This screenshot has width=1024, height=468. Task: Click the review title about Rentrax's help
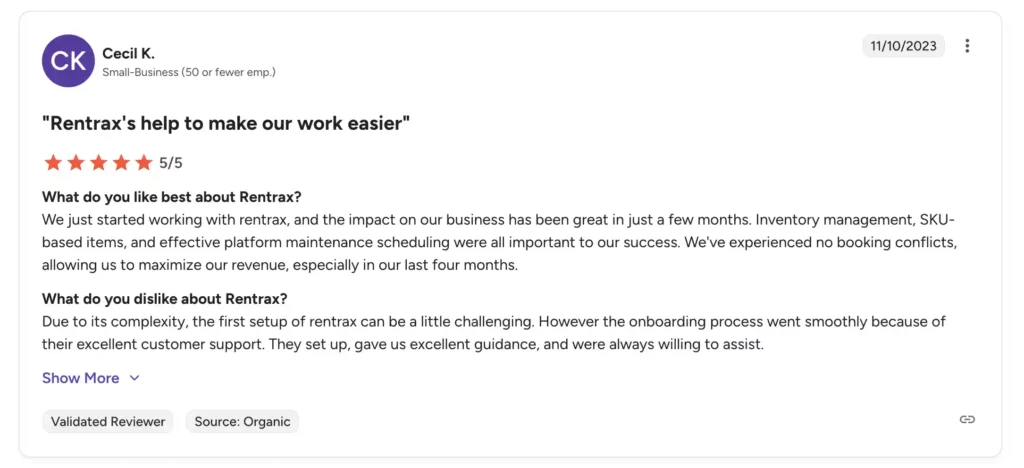click(226, 123)
